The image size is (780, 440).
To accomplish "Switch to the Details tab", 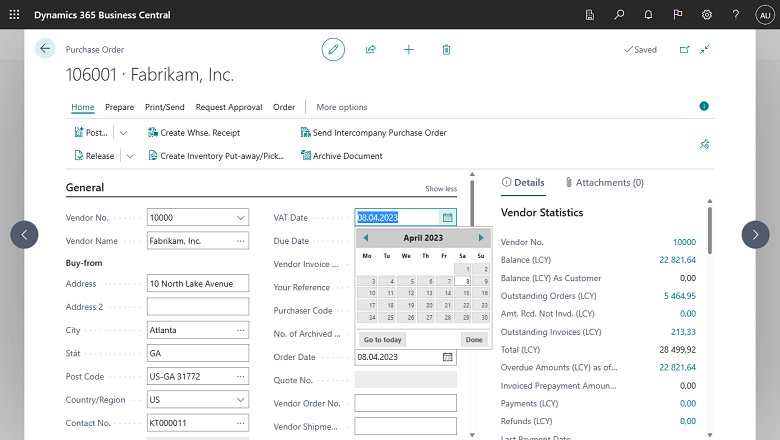I will tap(523, 182).
